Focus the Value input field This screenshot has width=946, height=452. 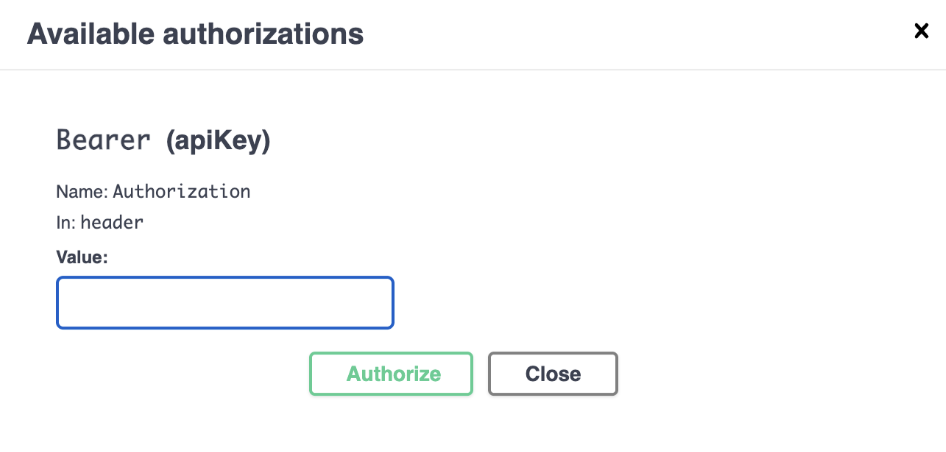(x=225, y=303)
